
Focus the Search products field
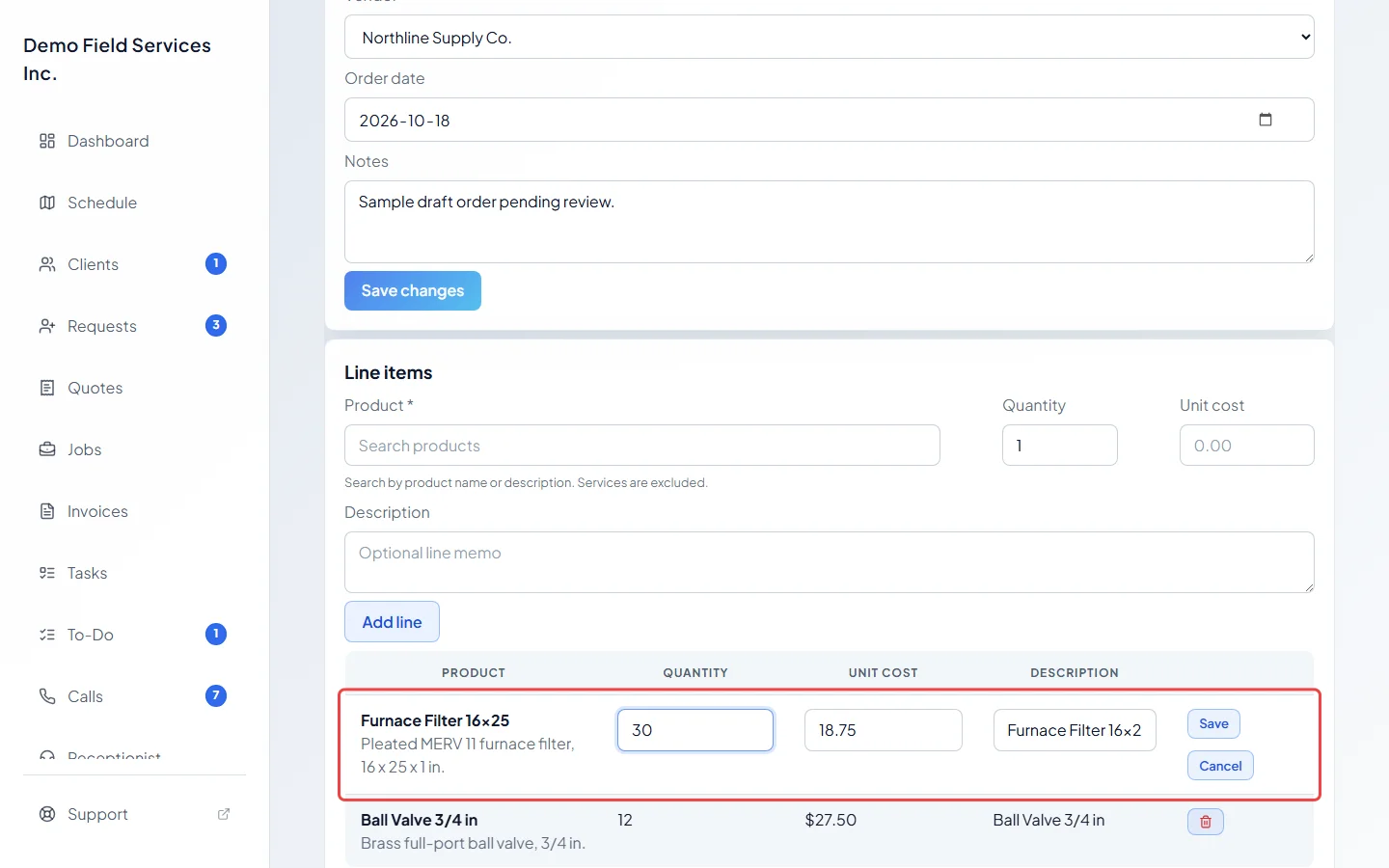coord(642,446)
